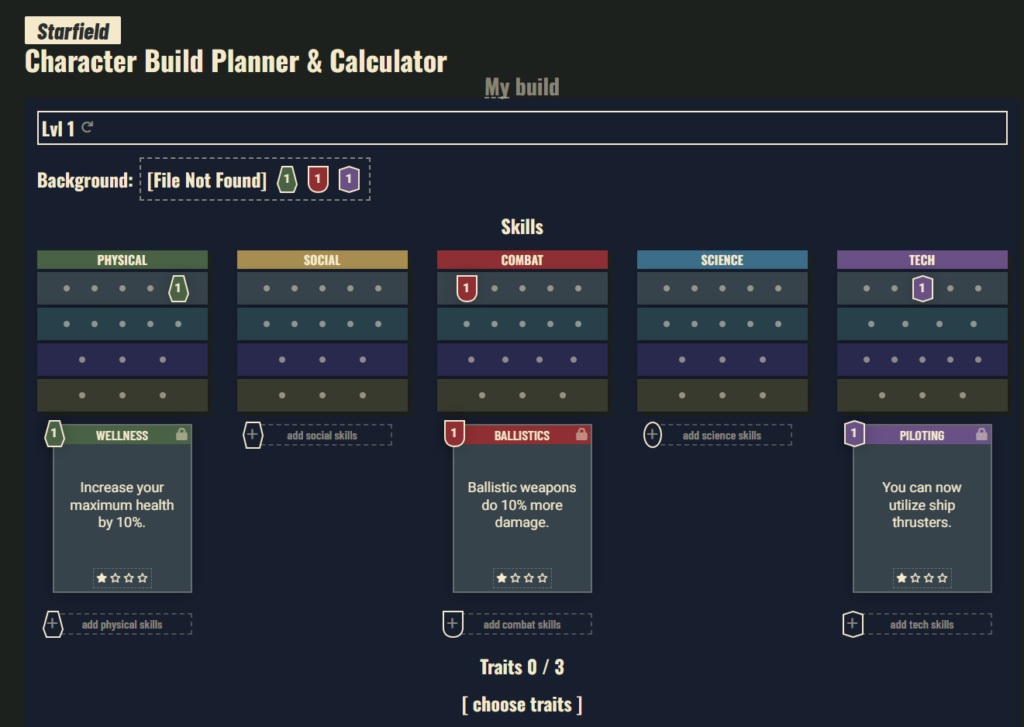Click the COMBAT tree header
1024x727 pixels.
(x=522, y=259)
